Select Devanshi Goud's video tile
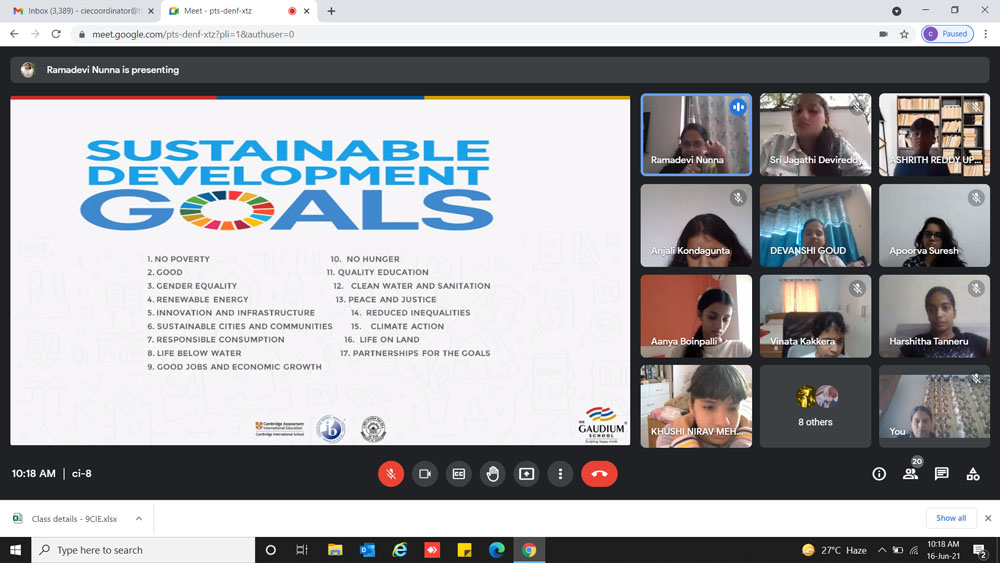1000x563 pixels. click(x=815, y=225)
